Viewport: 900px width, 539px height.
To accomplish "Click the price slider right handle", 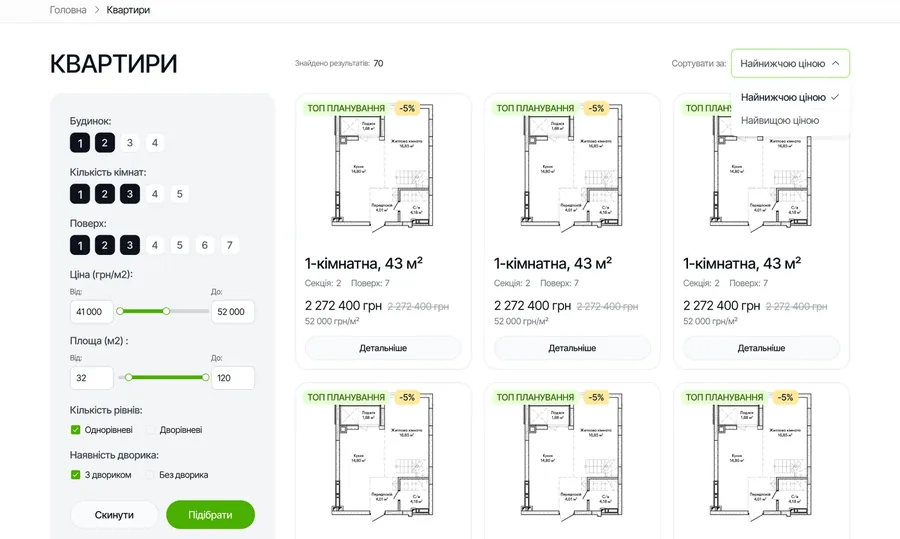I will click(x=166, y=311).
